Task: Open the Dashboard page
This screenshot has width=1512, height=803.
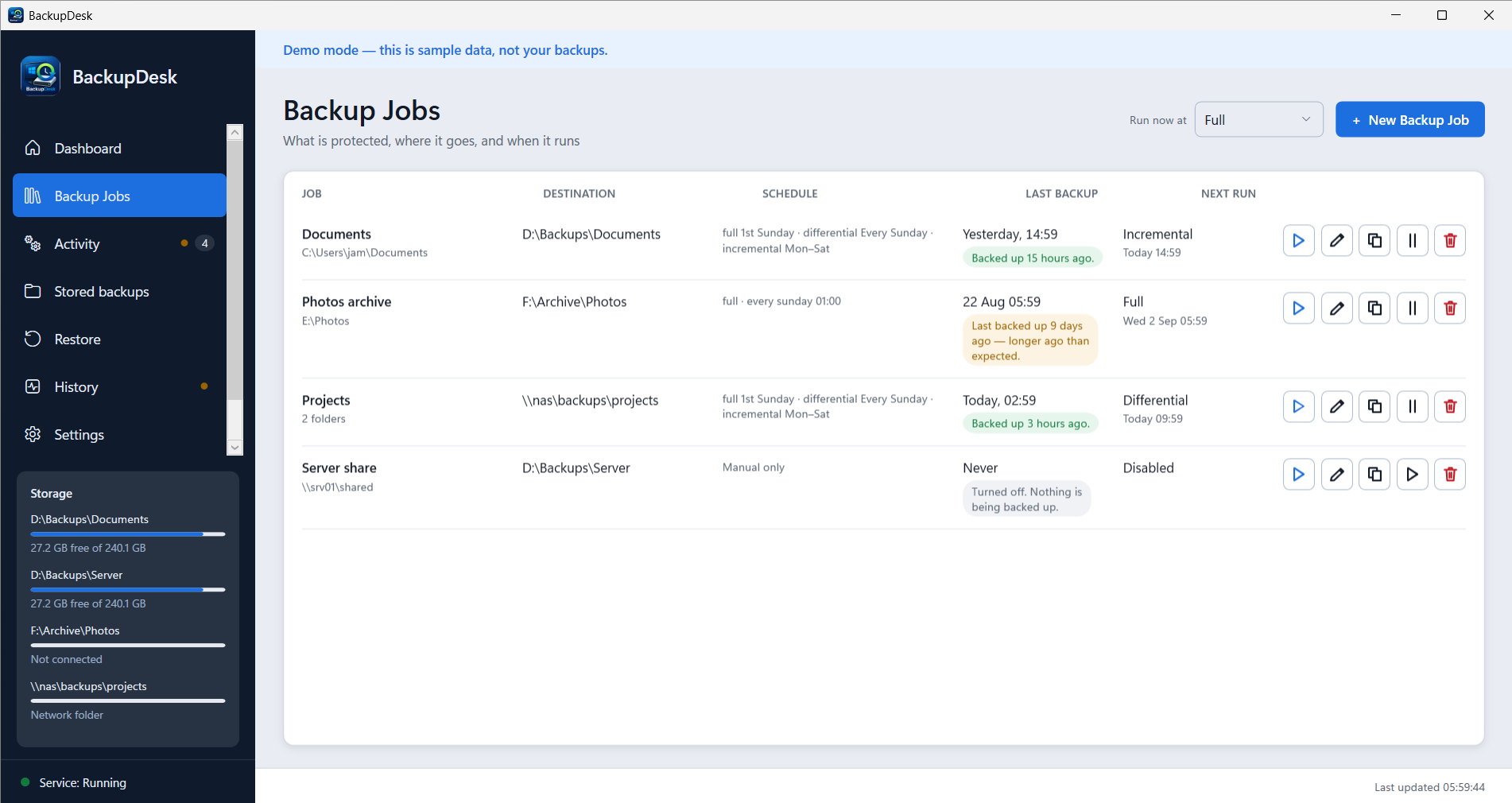Action: click(x=119, y=148)
